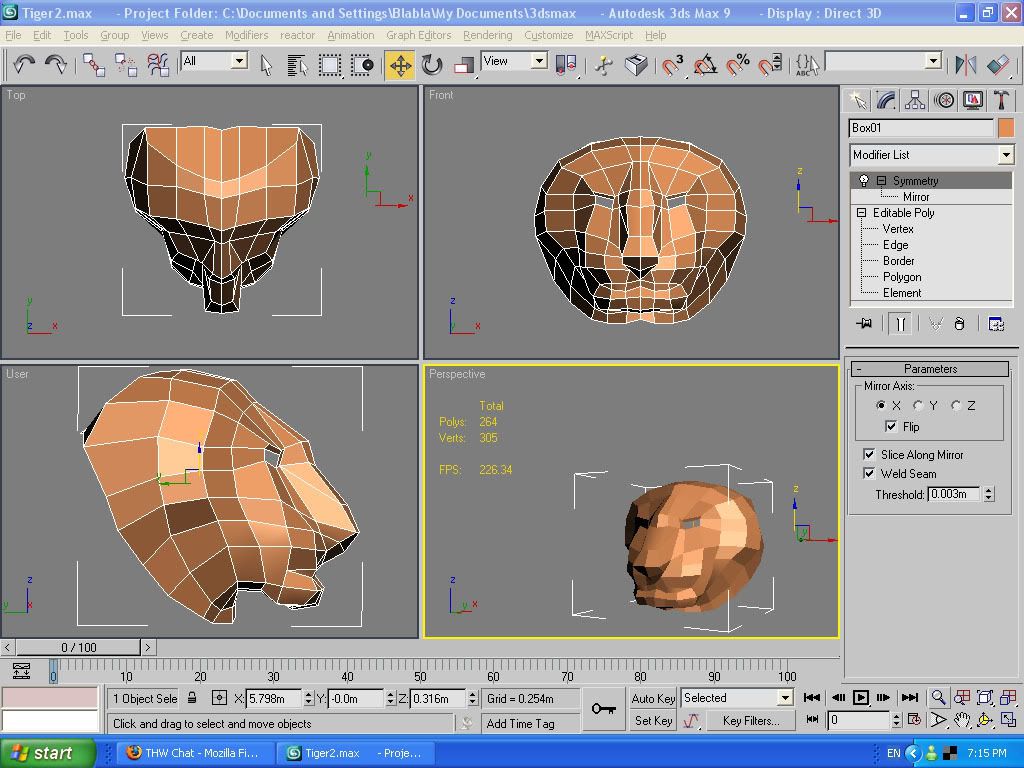Click the Threshold spinner arrows

(989, 494)
